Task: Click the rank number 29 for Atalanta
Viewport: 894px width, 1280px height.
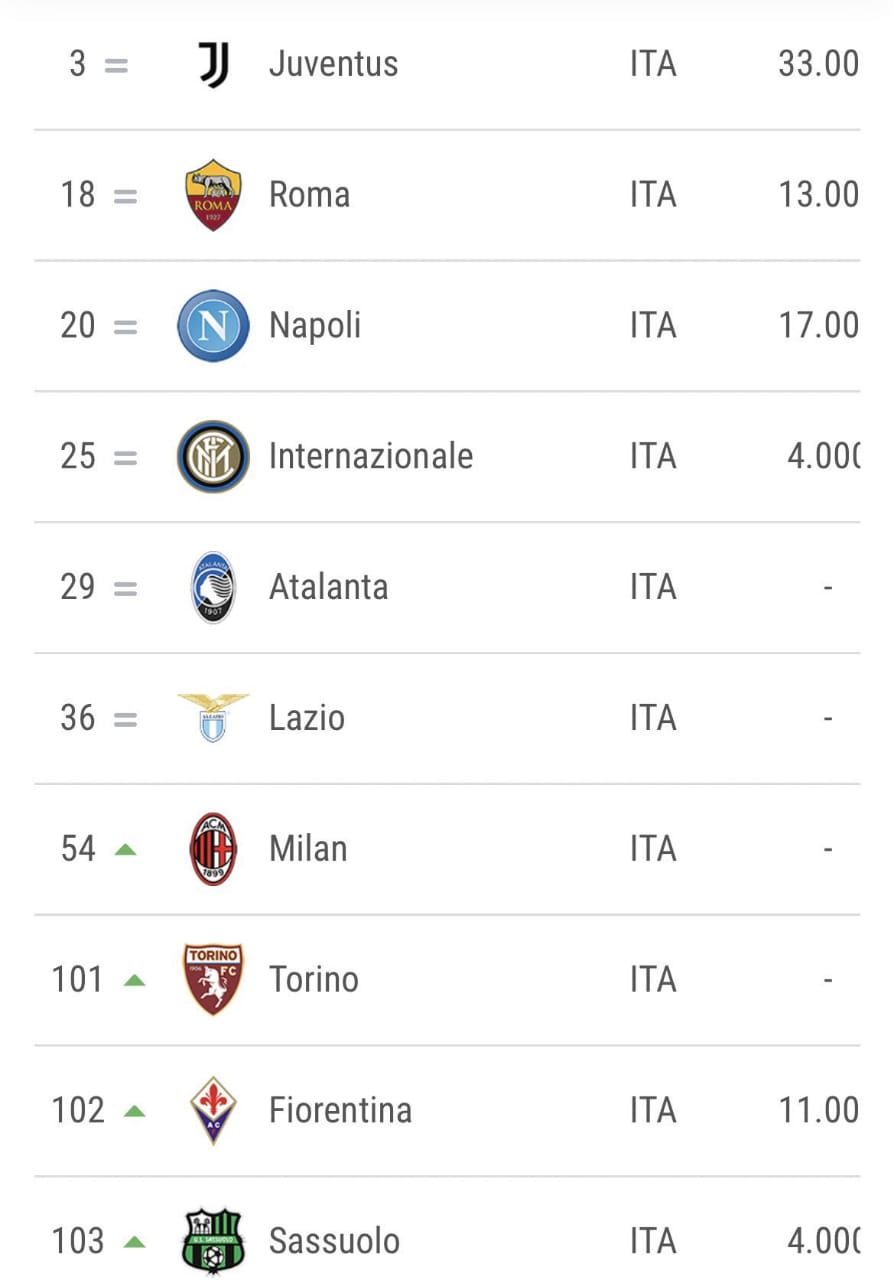Action: (x=78, y=587)
